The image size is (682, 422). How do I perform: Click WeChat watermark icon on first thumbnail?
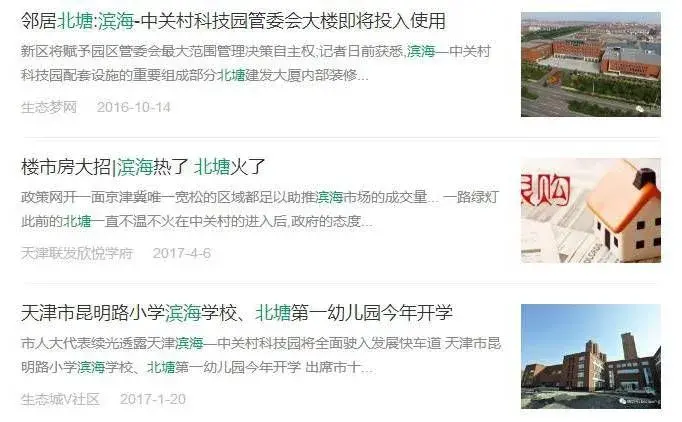tap(641, 109)
